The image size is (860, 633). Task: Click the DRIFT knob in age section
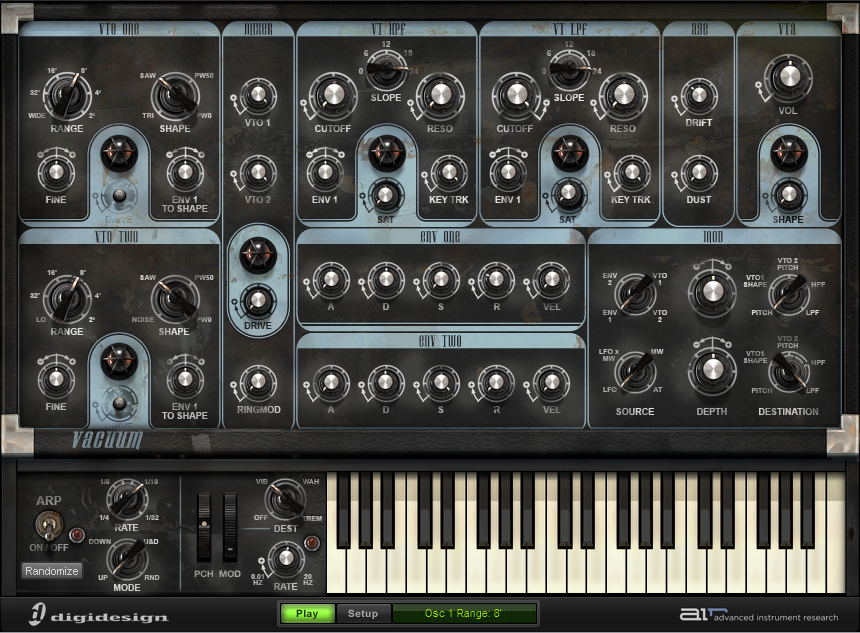point(699,96)
